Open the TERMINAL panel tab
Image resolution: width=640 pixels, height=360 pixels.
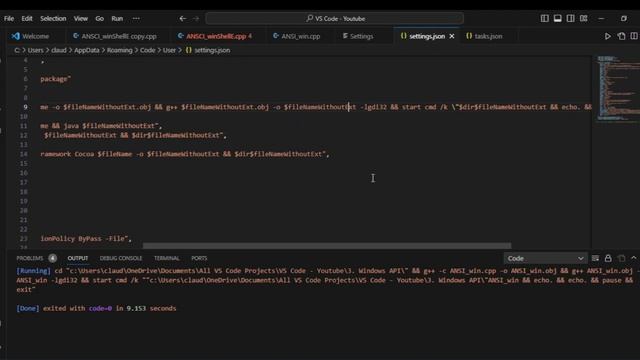[x=167, y=258]
